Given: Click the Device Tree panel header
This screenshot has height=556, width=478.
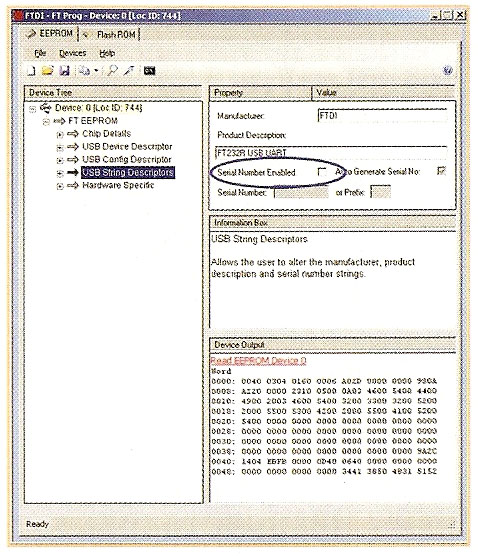Looking at the screenshot, I should (113, 93).
